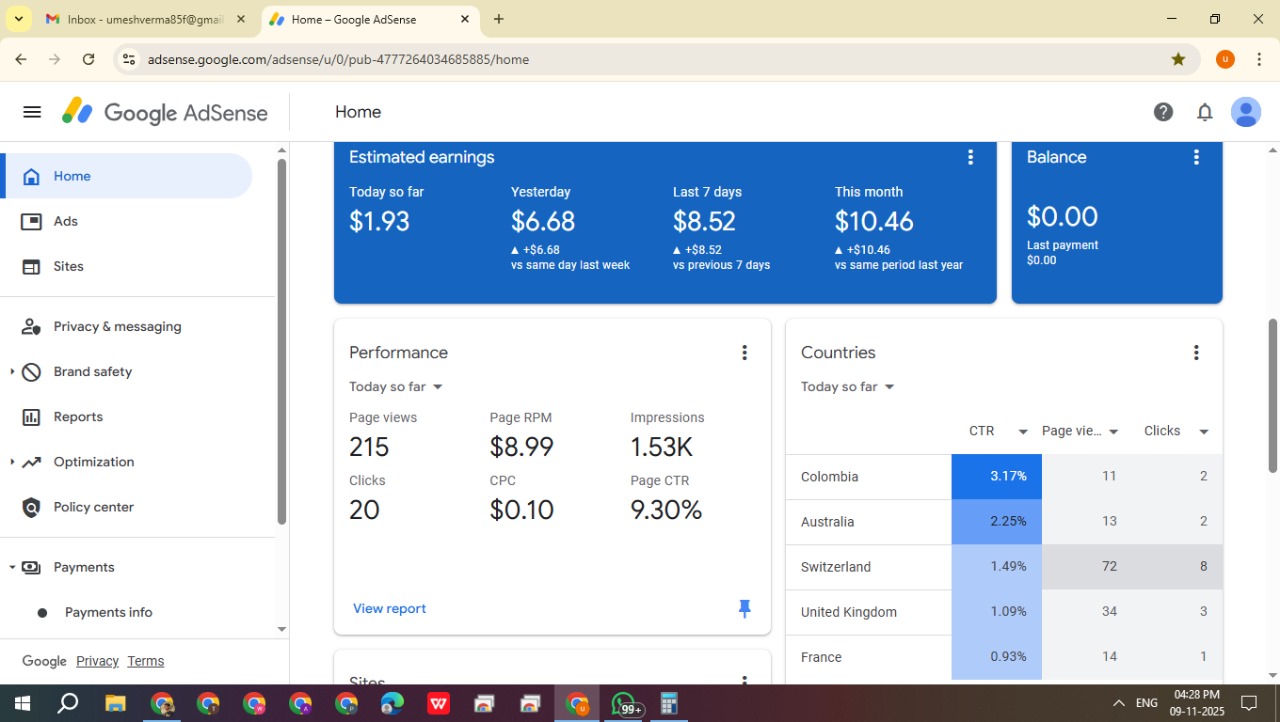Image resolution: width=1280 pixels, height=722 pixels.
Task: Open Estimated earnings card options menu
Action: (970, 157)
